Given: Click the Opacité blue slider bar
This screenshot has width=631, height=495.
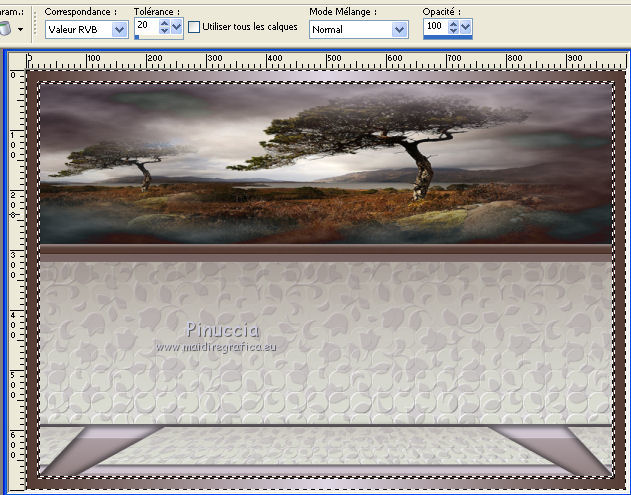Looking at the screenshot, I should pyautogui.click(x=447, y=37).
